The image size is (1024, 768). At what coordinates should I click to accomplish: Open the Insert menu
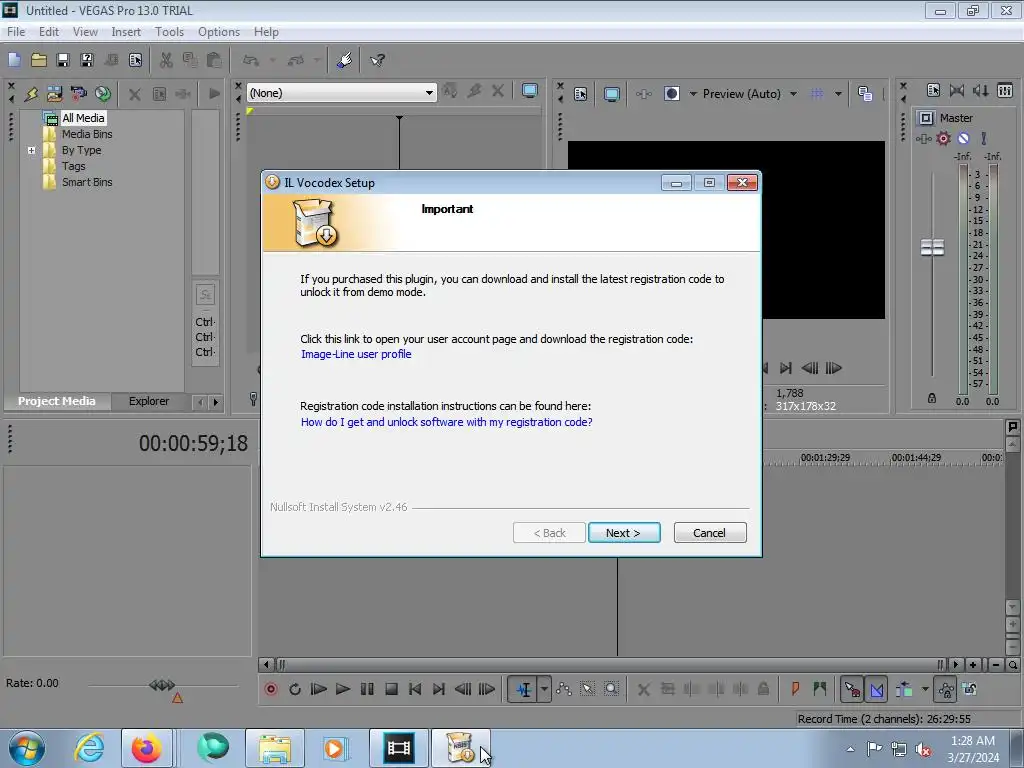point(125,31)
